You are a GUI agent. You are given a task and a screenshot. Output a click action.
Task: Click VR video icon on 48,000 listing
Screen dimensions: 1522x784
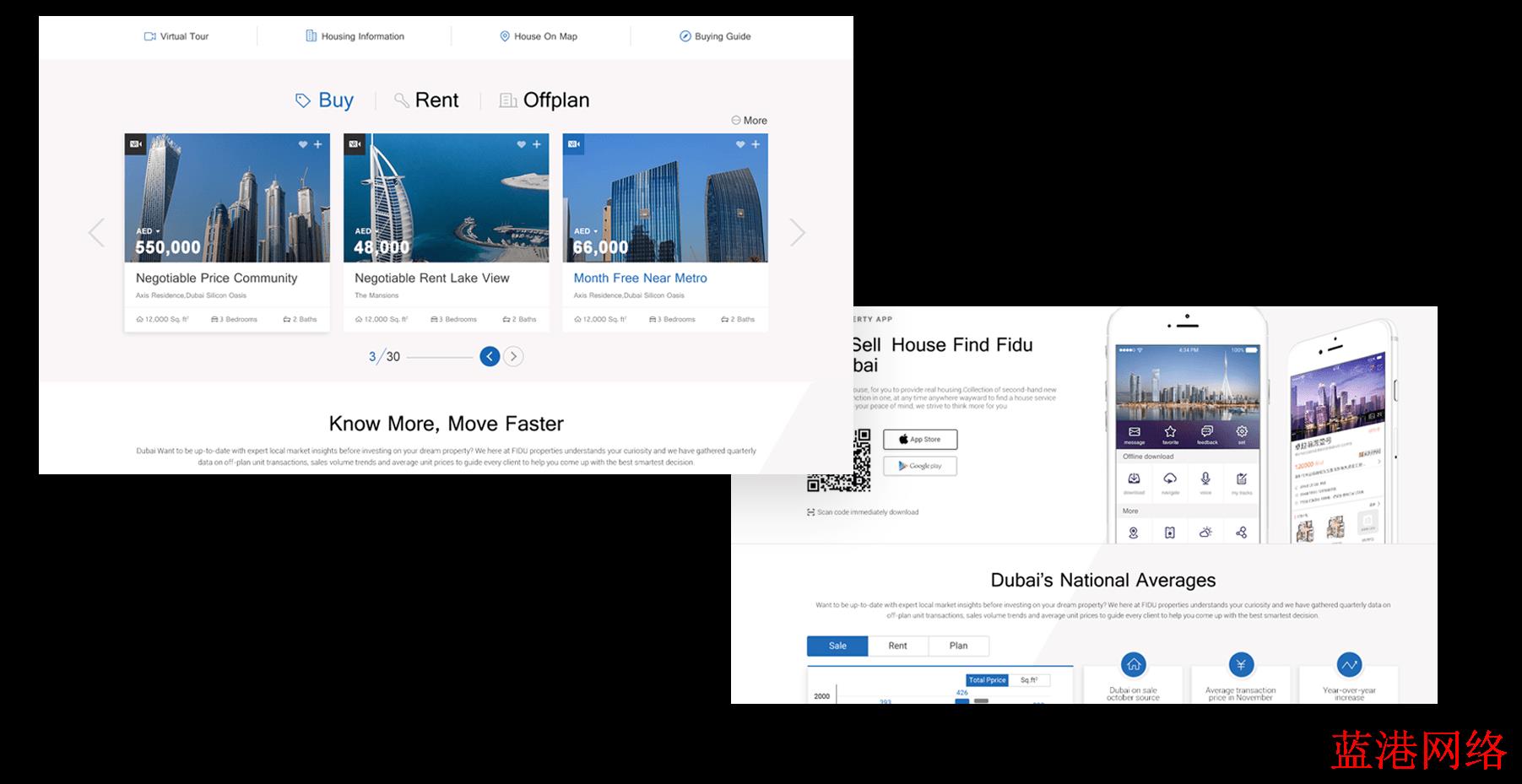(x=355, y=144)
